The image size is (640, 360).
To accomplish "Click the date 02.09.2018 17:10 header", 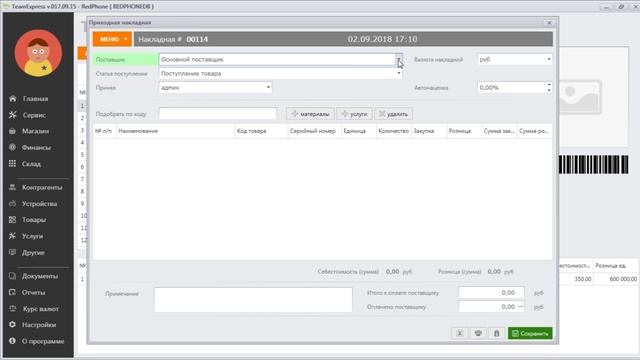I will click(x=382, y=39).
